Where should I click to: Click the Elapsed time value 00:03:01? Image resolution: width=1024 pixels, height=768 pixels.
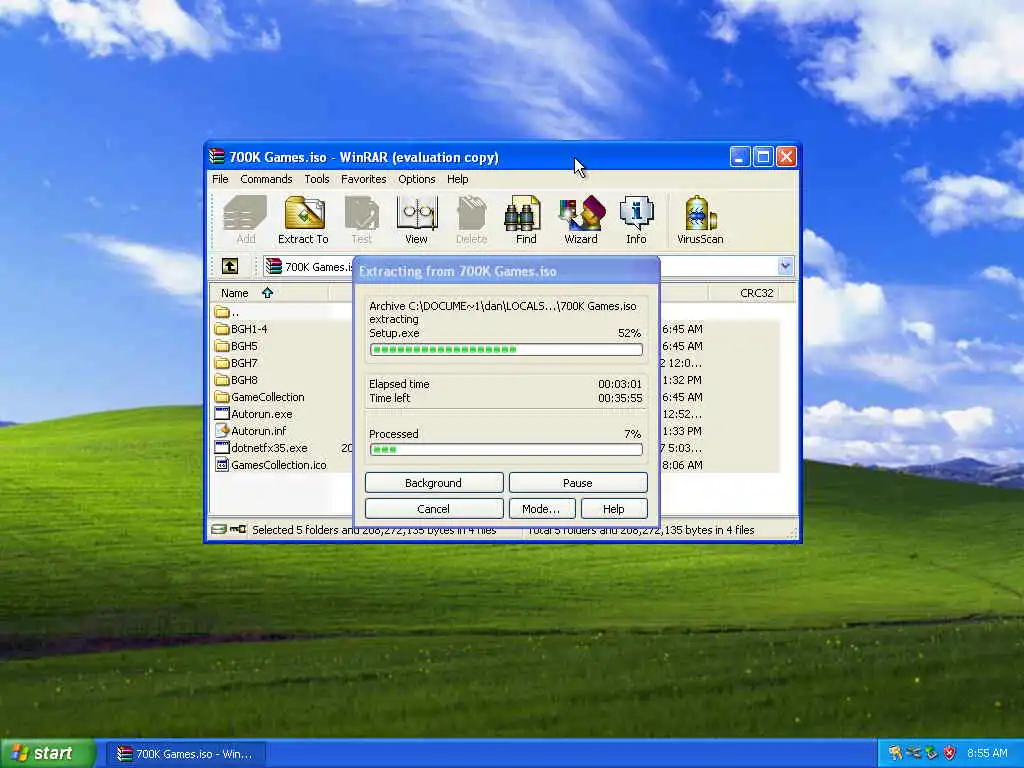(x=620, y=384)
